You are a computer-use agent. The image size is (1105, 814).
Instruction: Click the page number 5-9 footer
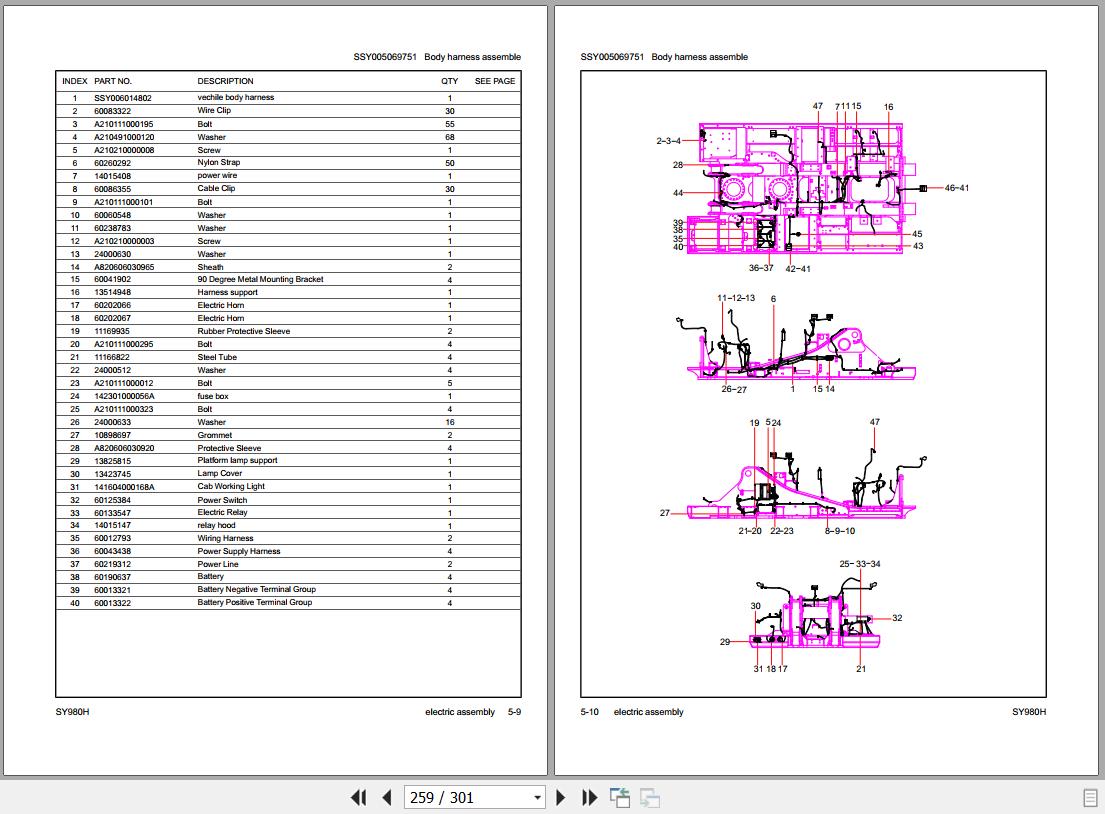click(x=514, y=712)
